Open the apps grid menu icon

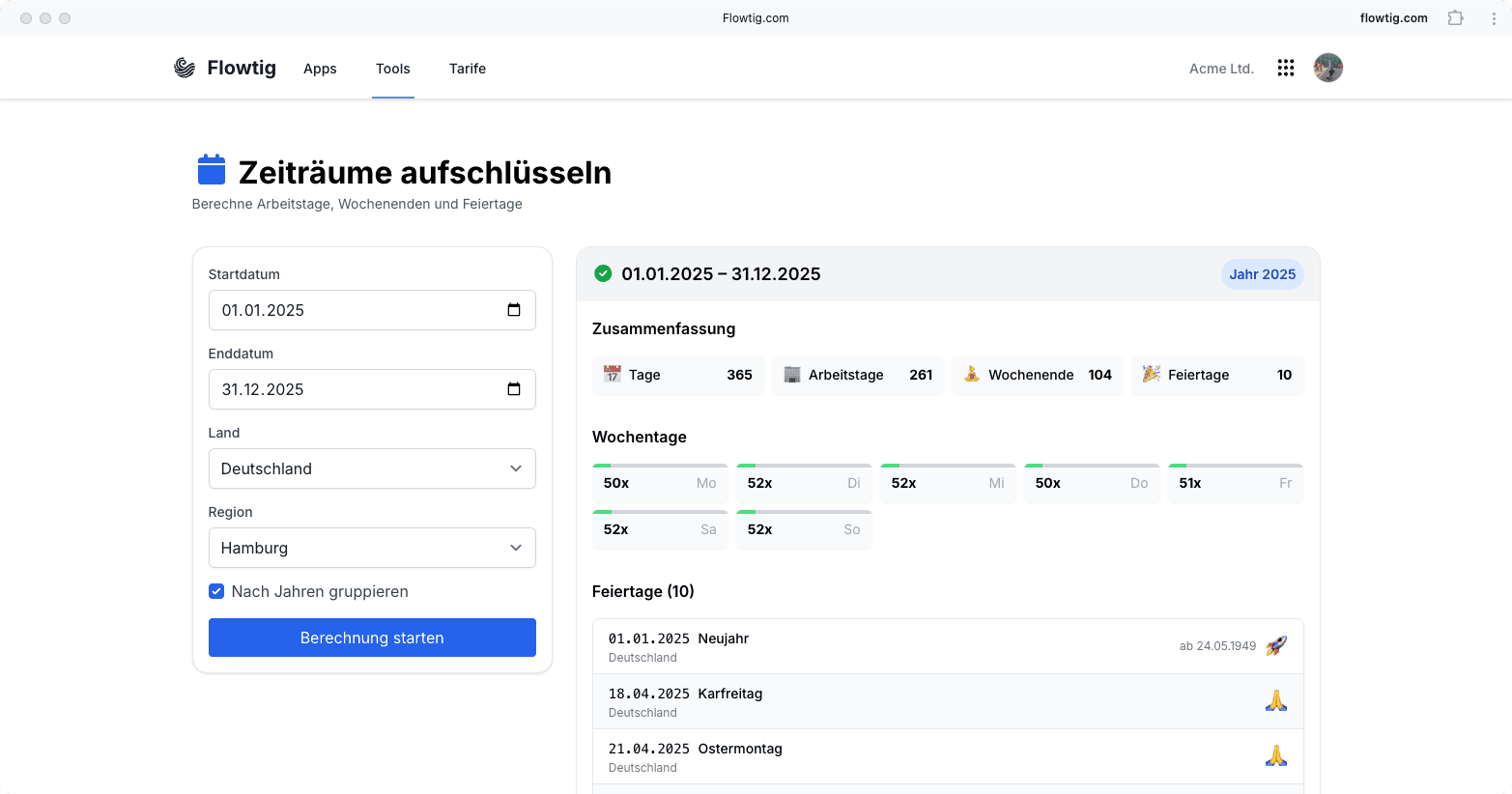point(1286,68)
